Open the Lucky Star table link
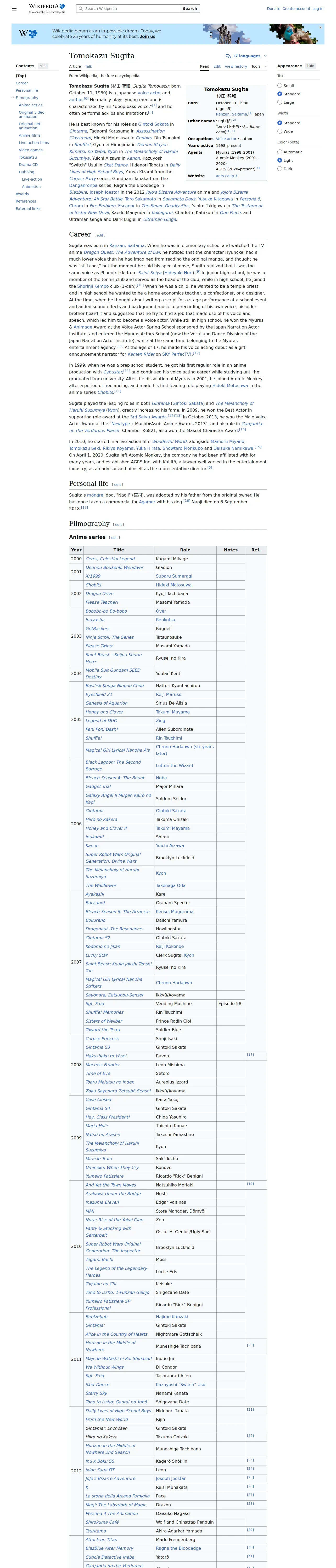 point(96,955)
